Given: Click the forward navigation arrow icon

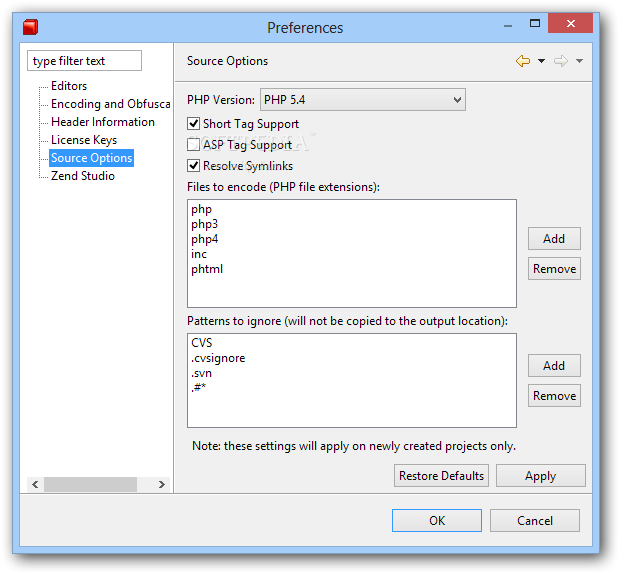Looking at the screenshot, I should click(561, 61).
